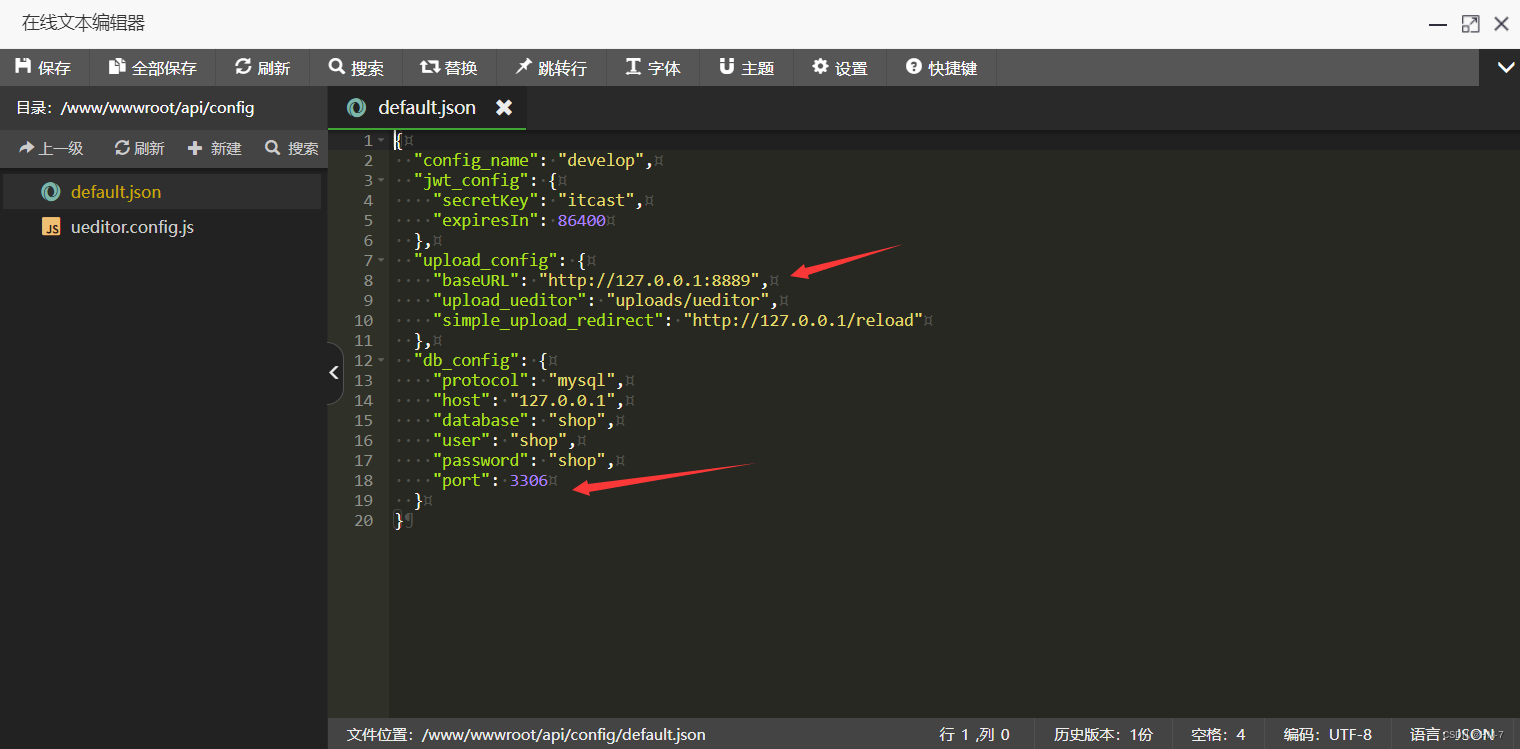The height and width of the screenshot is (749, 1520).
Task: Click line number 20 in the gutter
Action: (363, 520)
